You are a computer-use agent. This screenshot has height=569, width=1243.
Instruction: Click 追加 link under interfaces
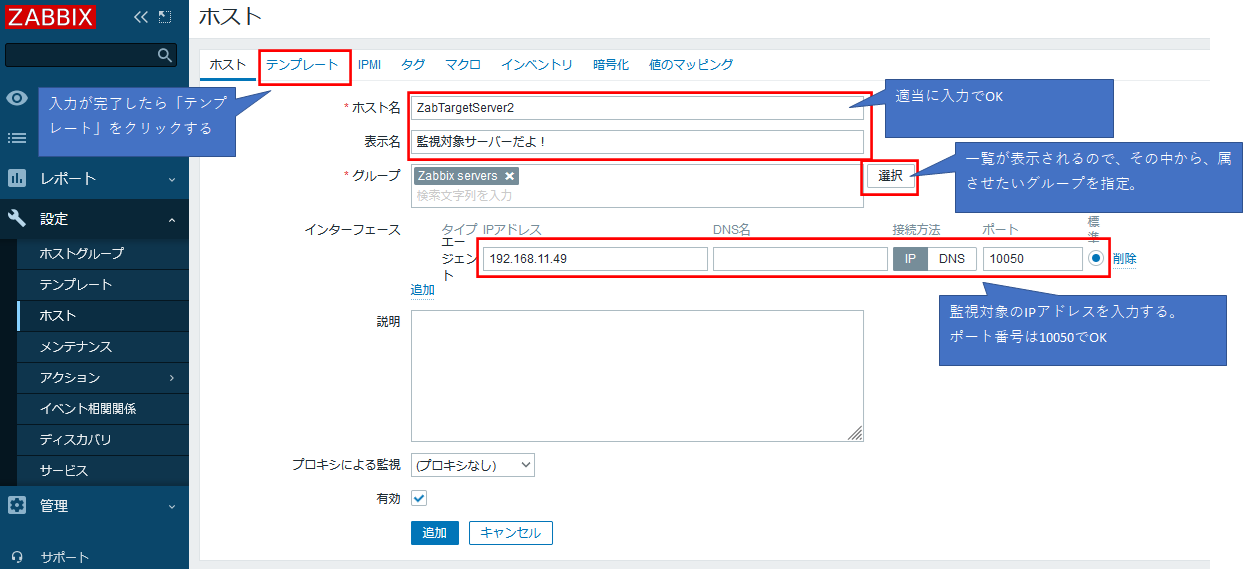pos(423,290)
